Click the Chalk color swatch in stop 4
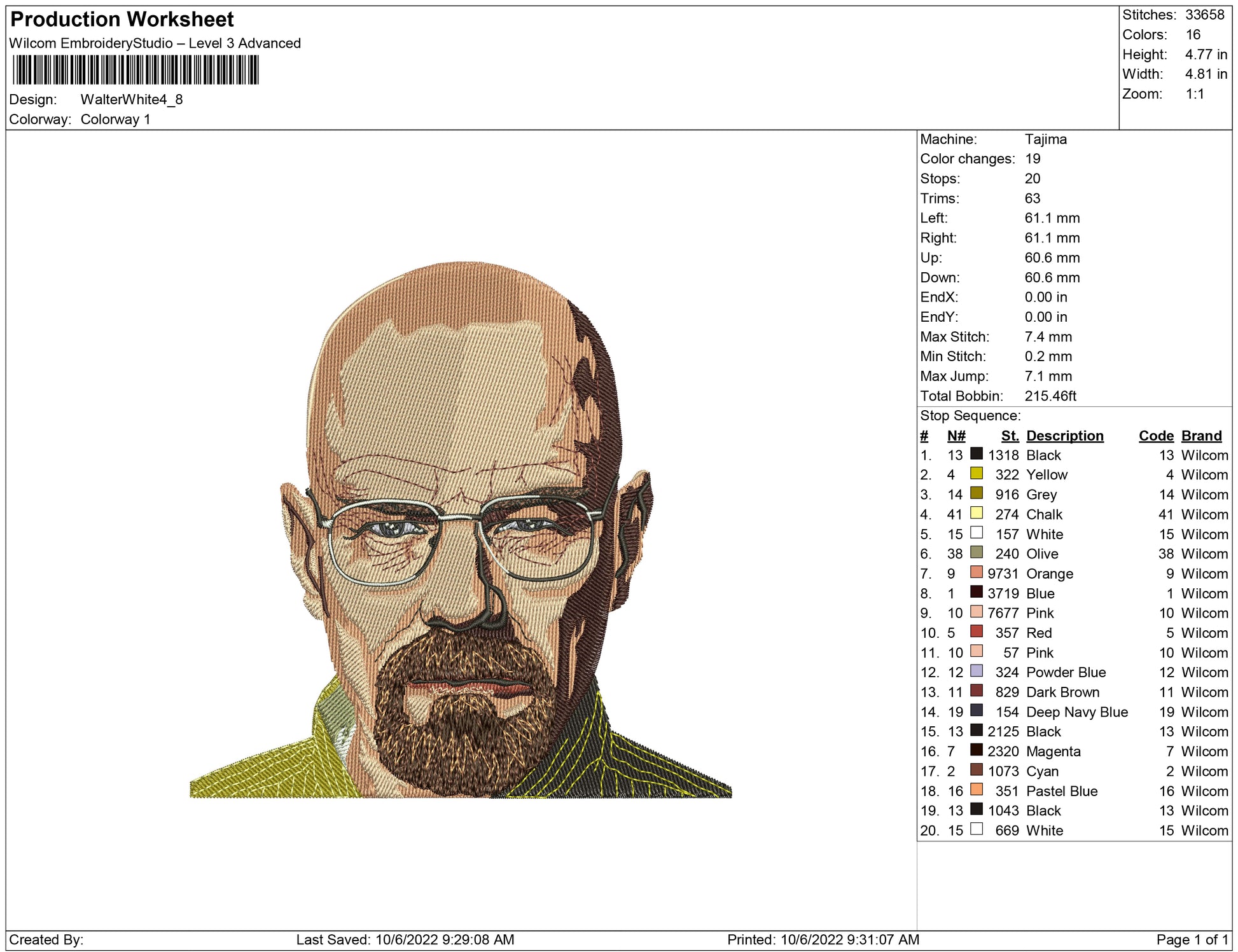Screen dimensions: 1238x952 coord(976,513)
